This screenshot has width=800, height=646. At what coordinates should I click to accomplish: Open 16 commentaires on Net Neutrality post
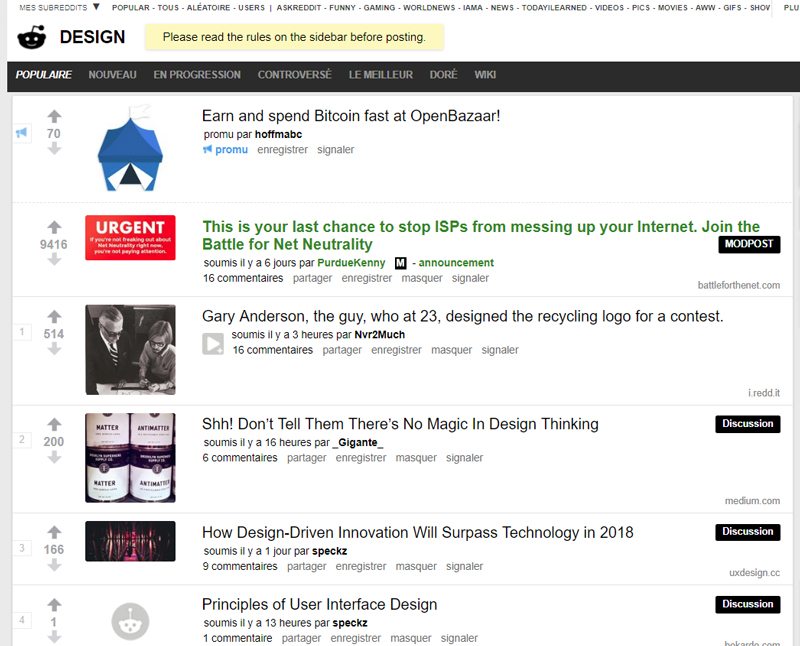click(243, 278)
